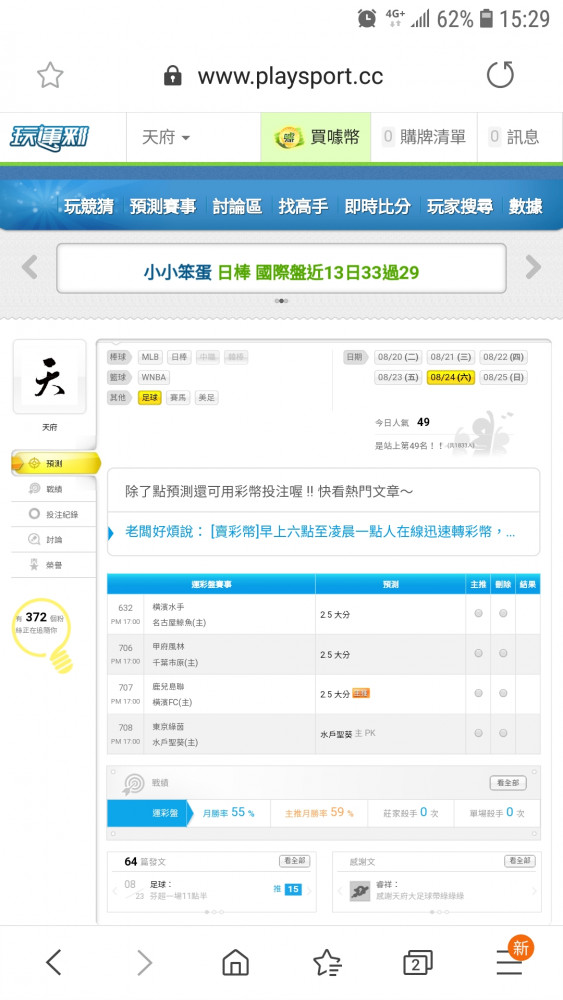
Task: Open the browser hamburger menu
Action: coord(509,962)
